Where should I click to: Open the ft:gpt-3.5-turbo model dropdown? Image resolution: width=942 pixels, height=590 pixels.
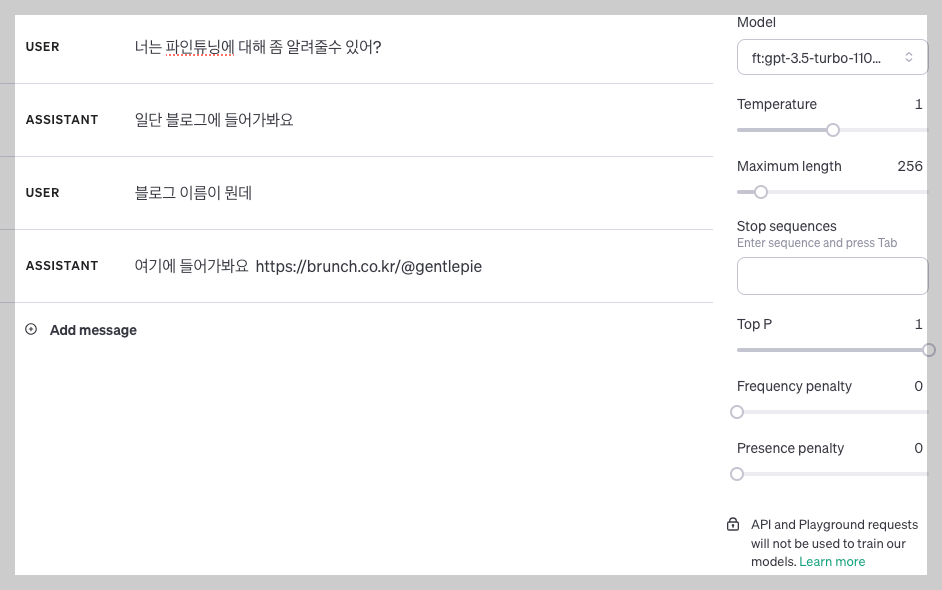click(x=832, y=57)
